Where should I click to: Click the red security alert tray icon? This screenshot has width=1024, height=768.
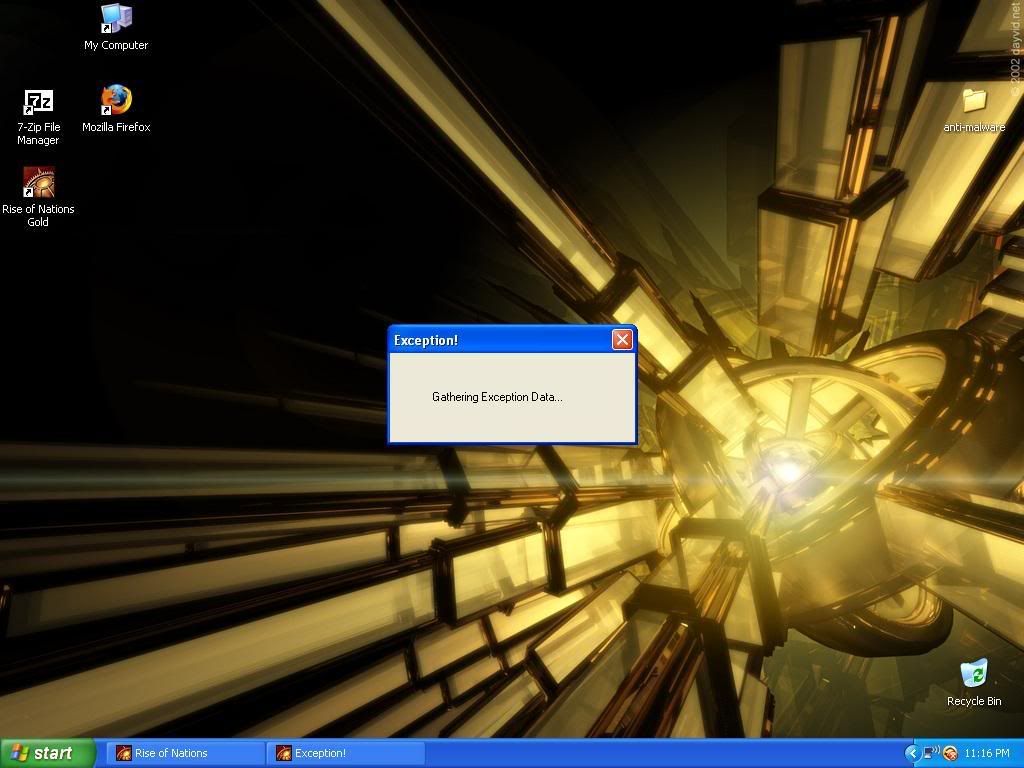click(950, 753)
